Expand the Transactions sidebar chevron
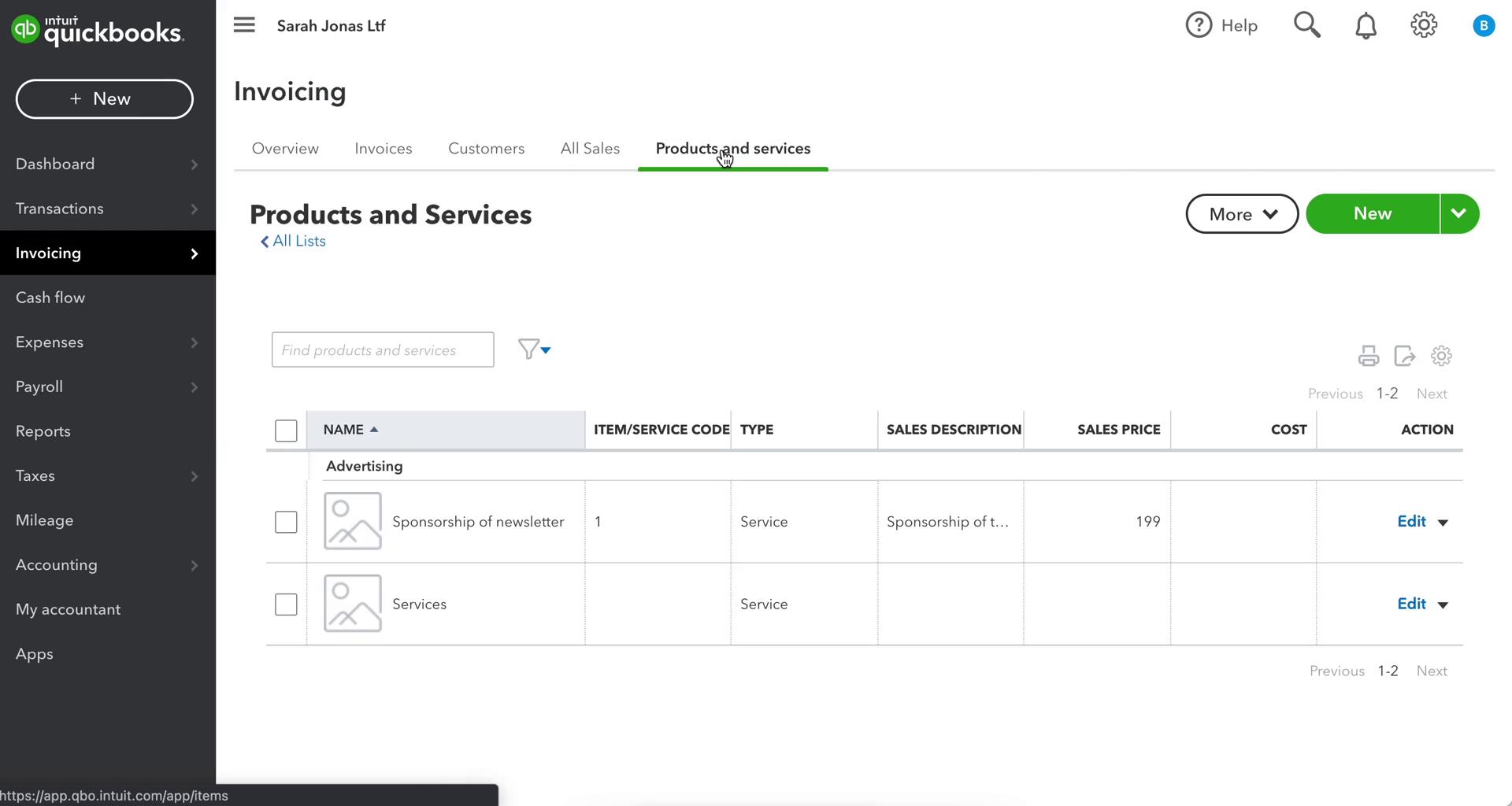This screenshot has width=1512, height=806. point(194,209)
